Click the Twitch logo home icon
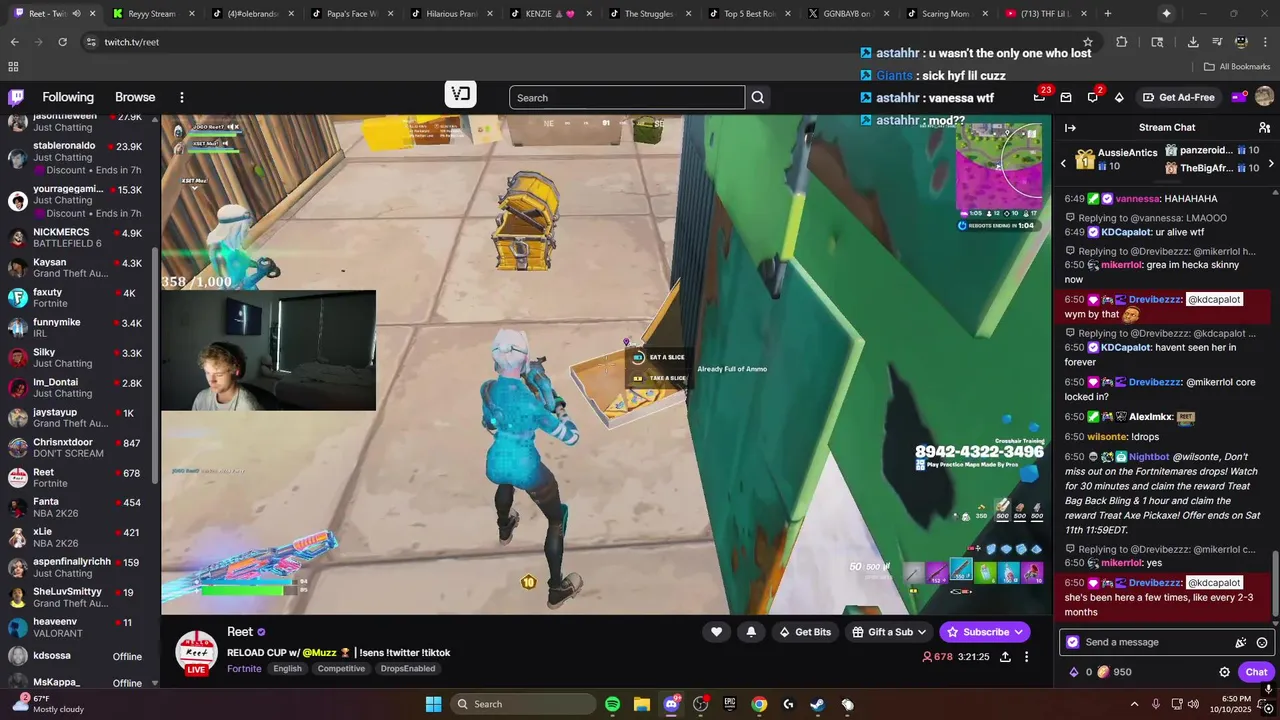Screen dimensions: 1280x720 [x=16, y=97]
